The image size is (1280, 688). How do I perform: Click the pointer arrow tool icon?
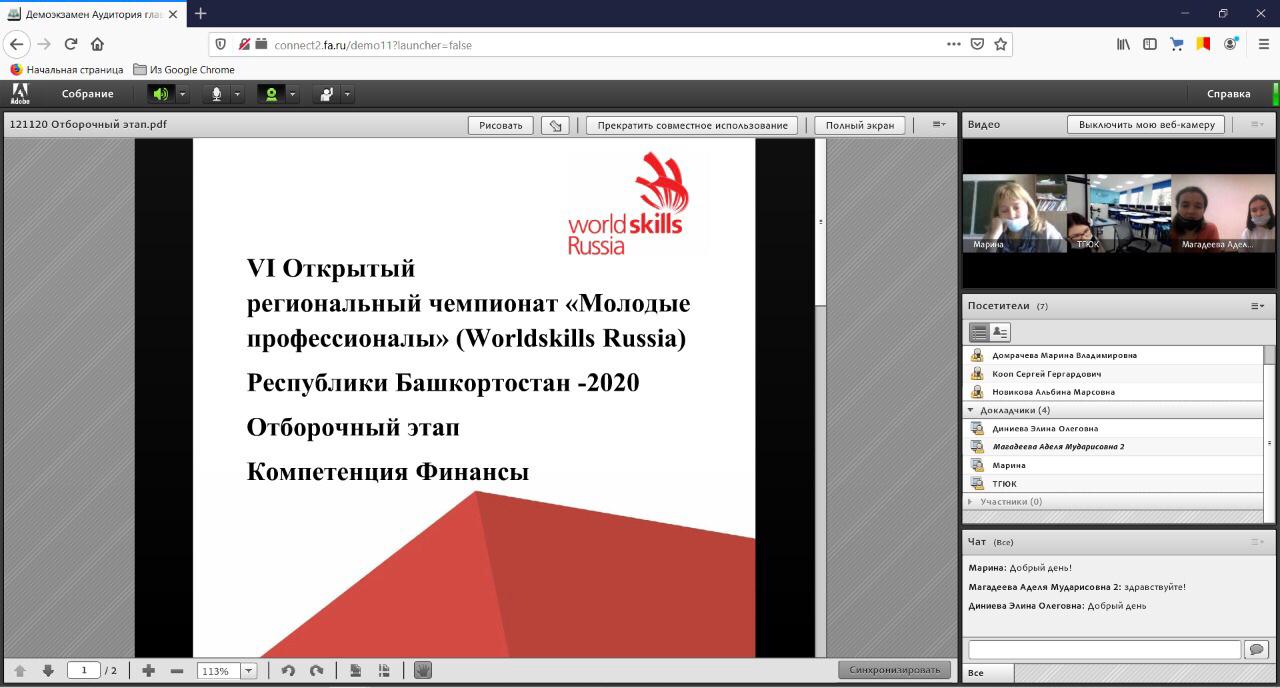pyautogui.click(x=555, y=125)
